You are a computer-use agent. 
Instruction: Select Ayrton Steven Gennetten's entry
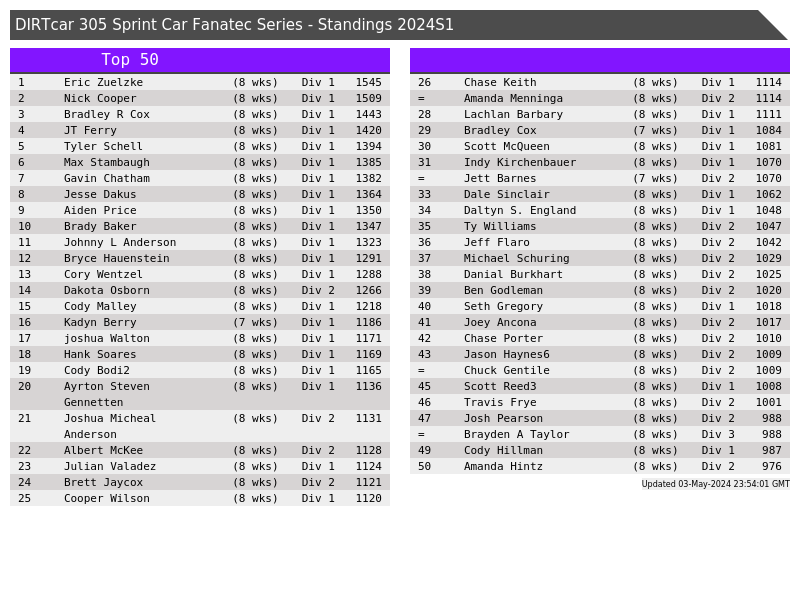107,394
